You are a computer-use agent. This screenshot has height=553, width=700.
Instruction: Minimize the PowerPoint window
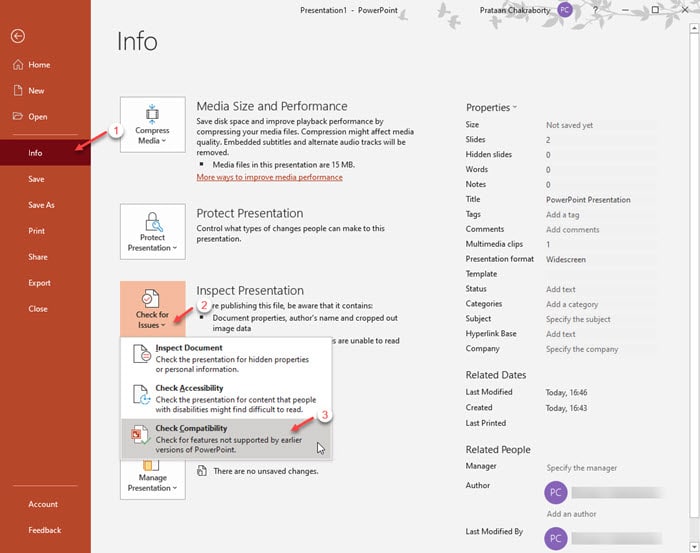coord(625,9)
